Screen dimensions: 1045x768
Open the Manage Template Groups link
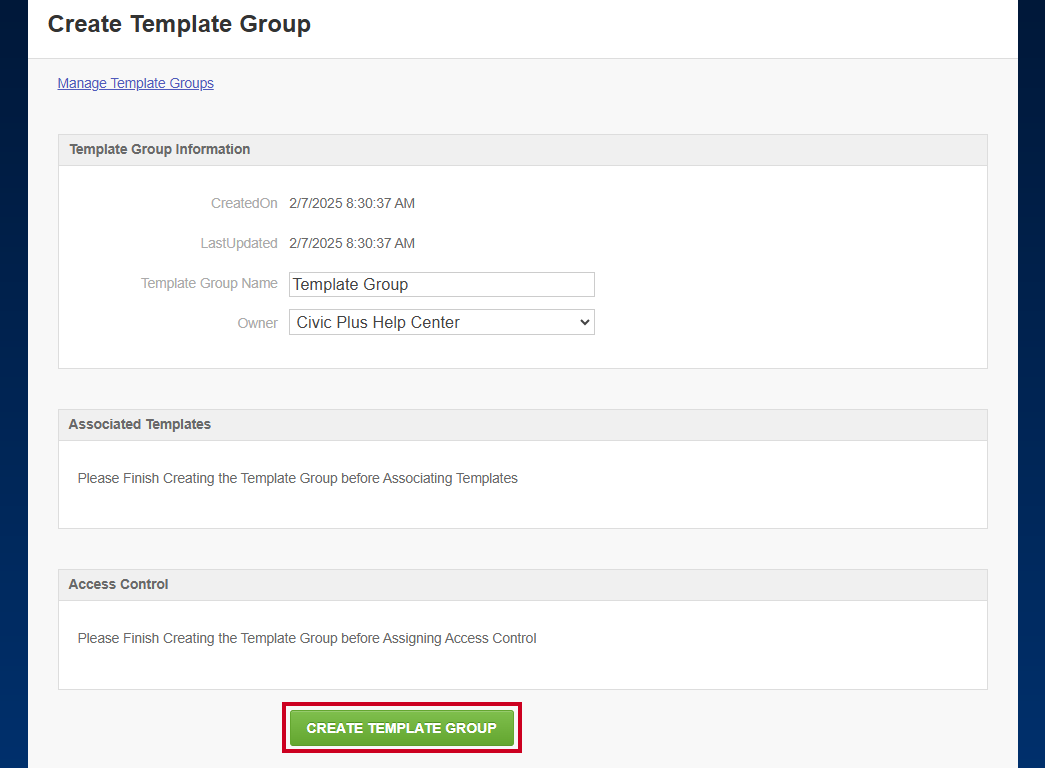135,83
